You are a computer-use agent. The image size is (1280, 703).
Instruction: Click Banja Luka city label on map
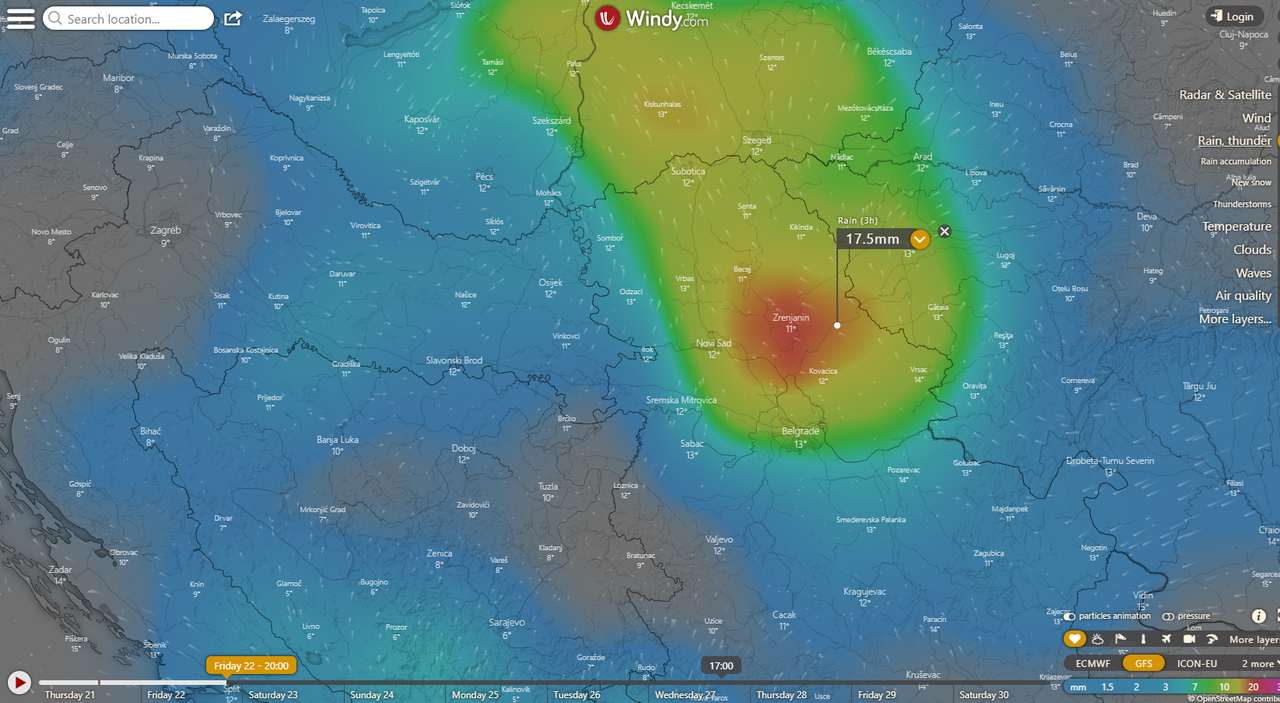point(337,439)
